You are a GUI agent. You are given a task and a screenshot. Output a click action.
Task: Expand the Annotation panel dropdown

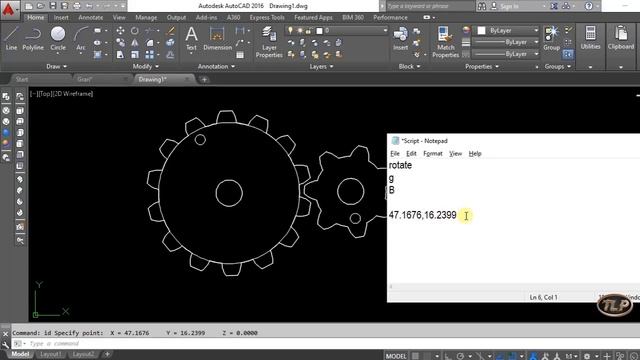click(x=216, y=66)
